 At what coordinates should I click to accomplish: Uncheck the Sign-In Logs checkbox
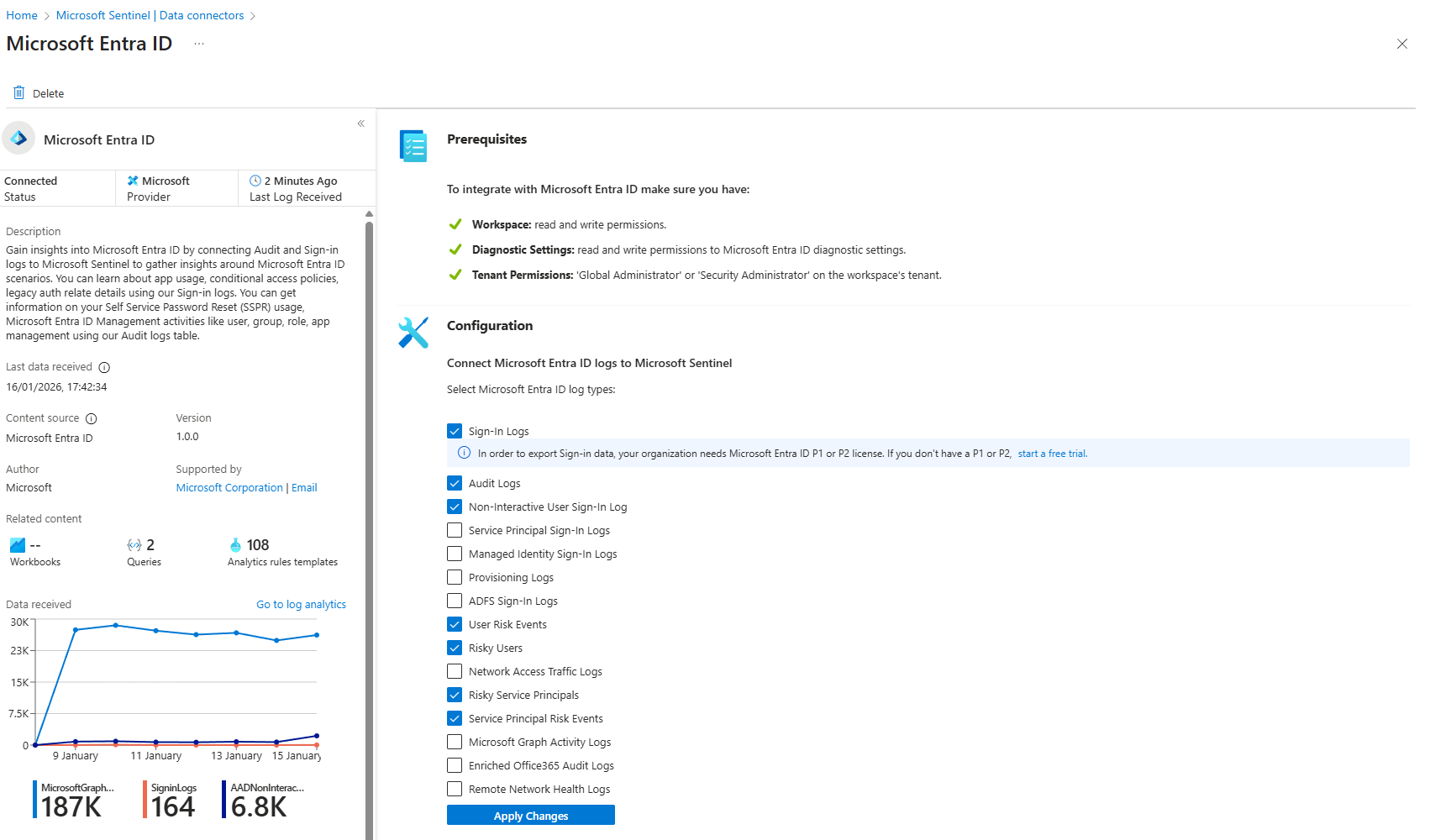tap(455, 431)
